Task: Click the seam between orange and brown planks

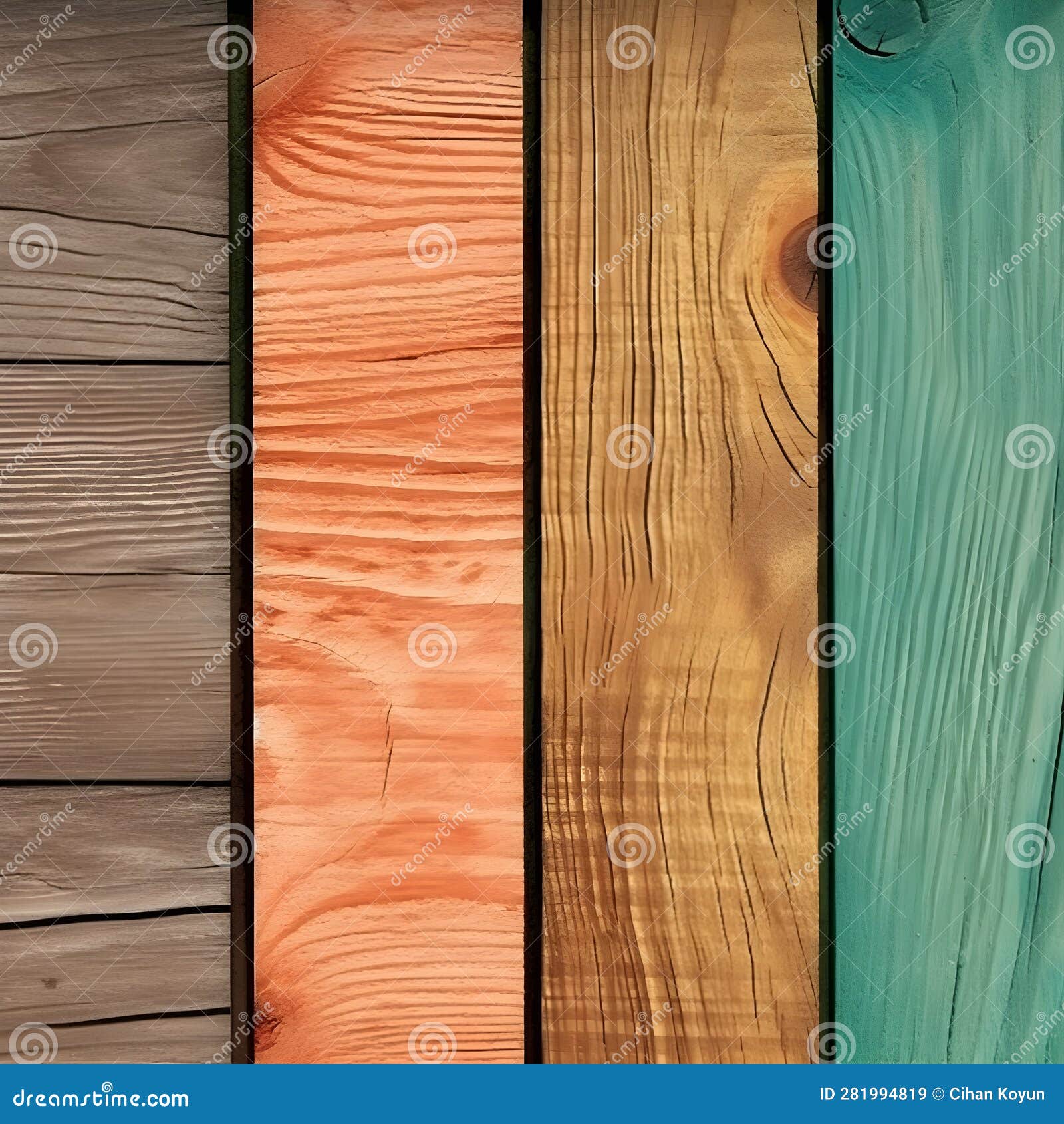Action: coord(532,532)
